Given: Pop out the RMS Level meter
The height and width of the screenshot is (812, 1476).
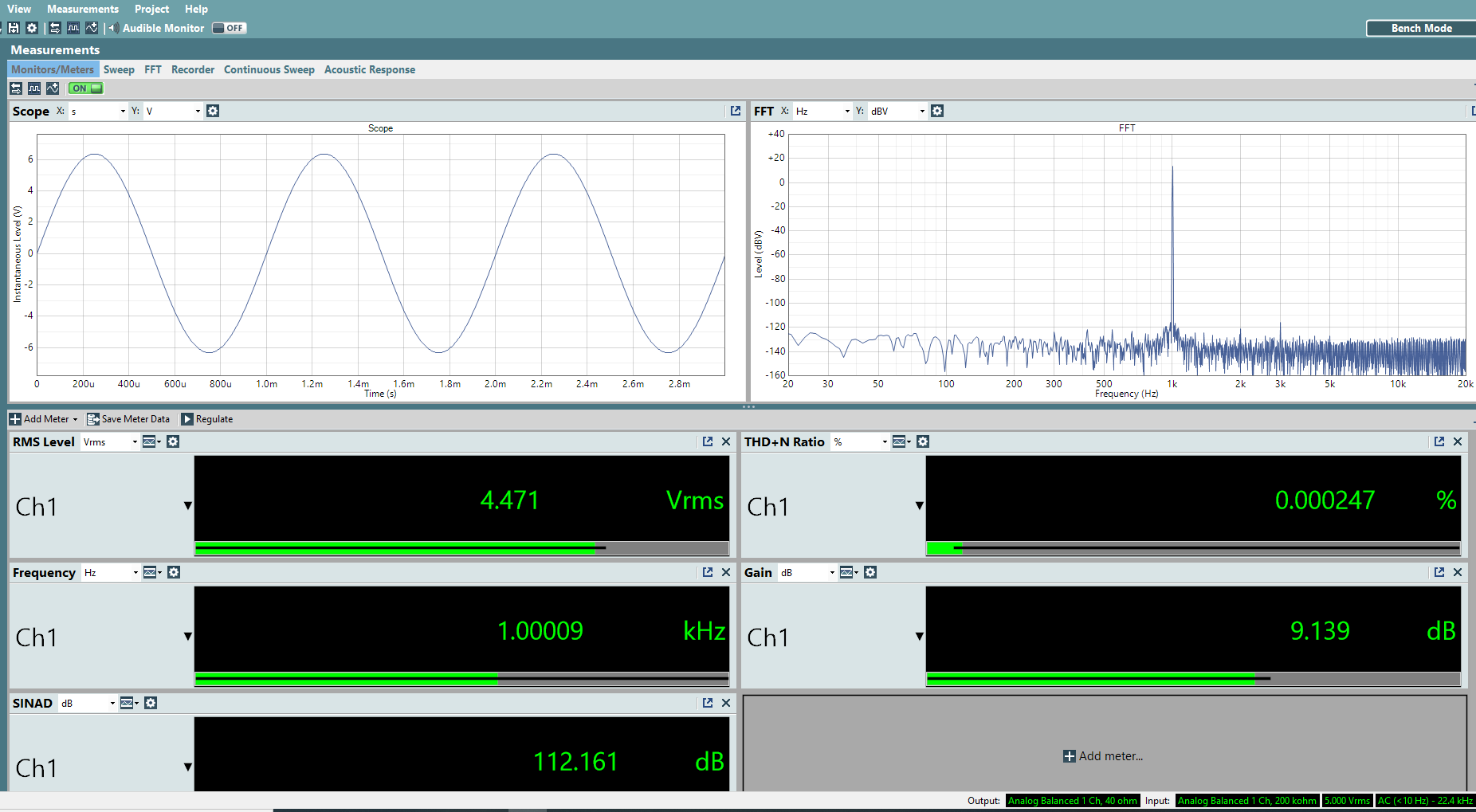Looking at the screenshot, I should (708, 441).
